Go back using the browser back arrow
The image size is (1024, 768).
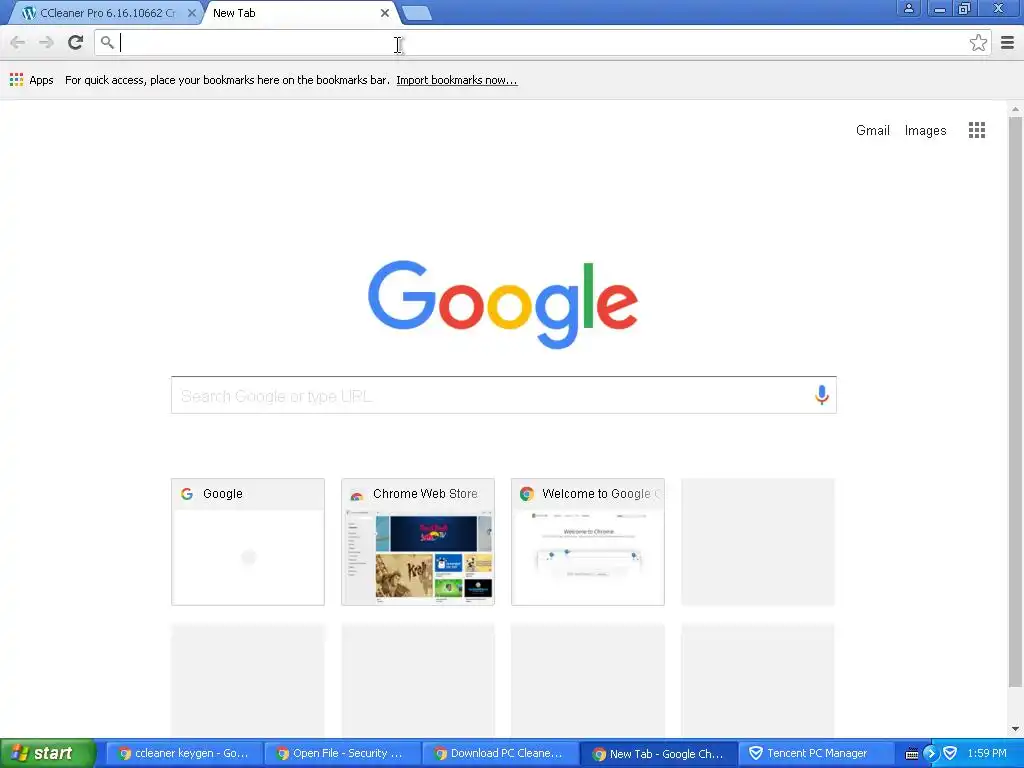pos(18,43)
